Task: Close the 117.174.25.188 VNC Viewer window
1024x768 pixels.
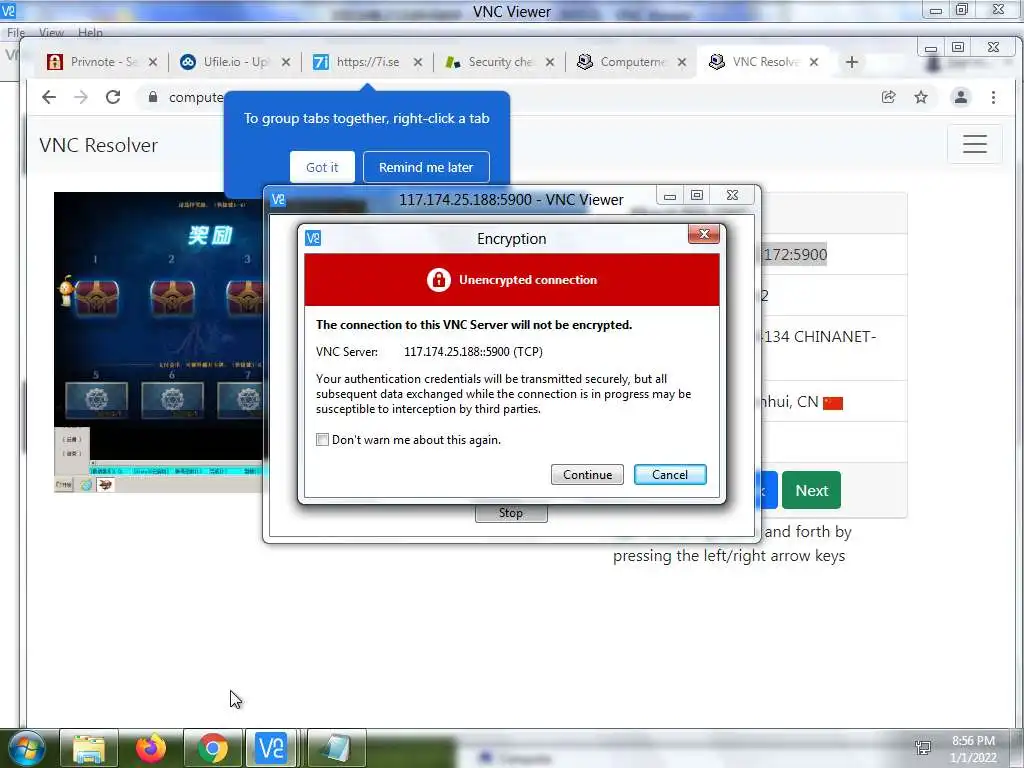Action: point(732,195)
